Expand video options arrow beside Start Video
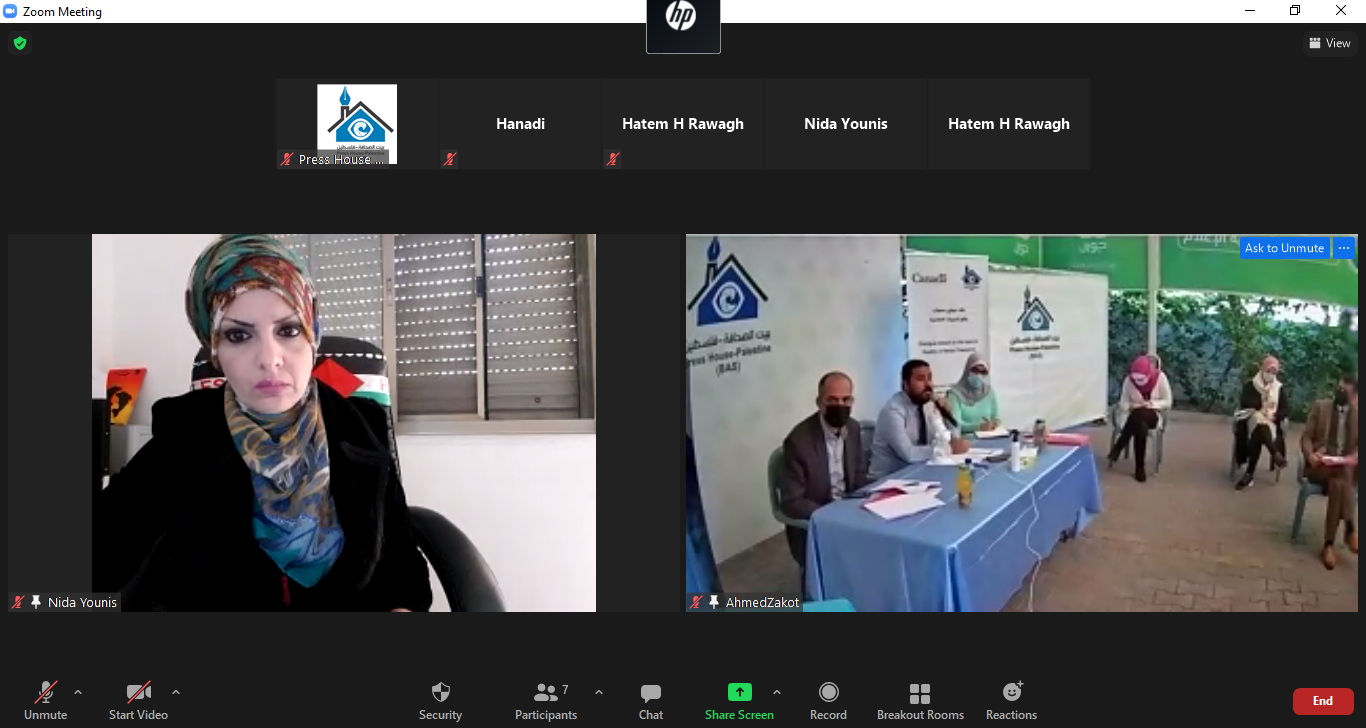1366x728 pixels. pyautogui.click(x=176, y=692)
